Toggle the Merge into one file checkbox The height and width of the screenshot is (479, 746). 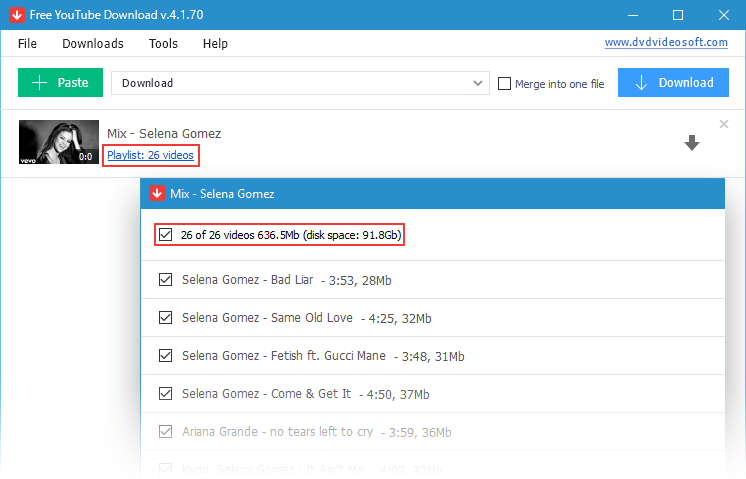(x=504, y=84)
